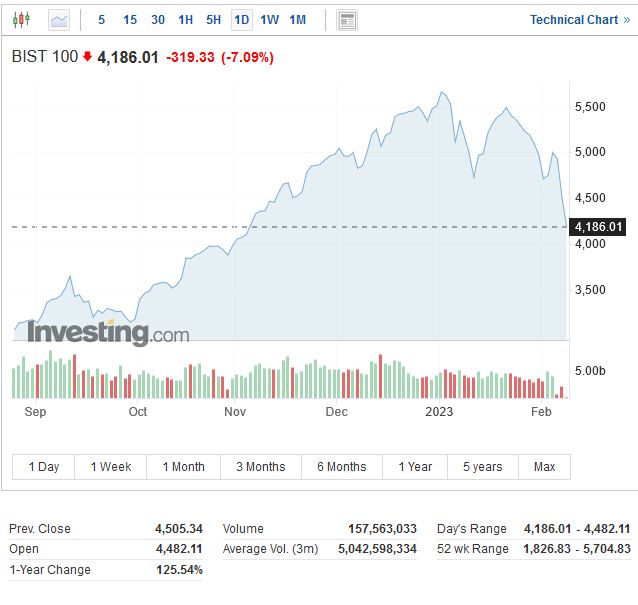Switch to 1M interval

[298, 19]
